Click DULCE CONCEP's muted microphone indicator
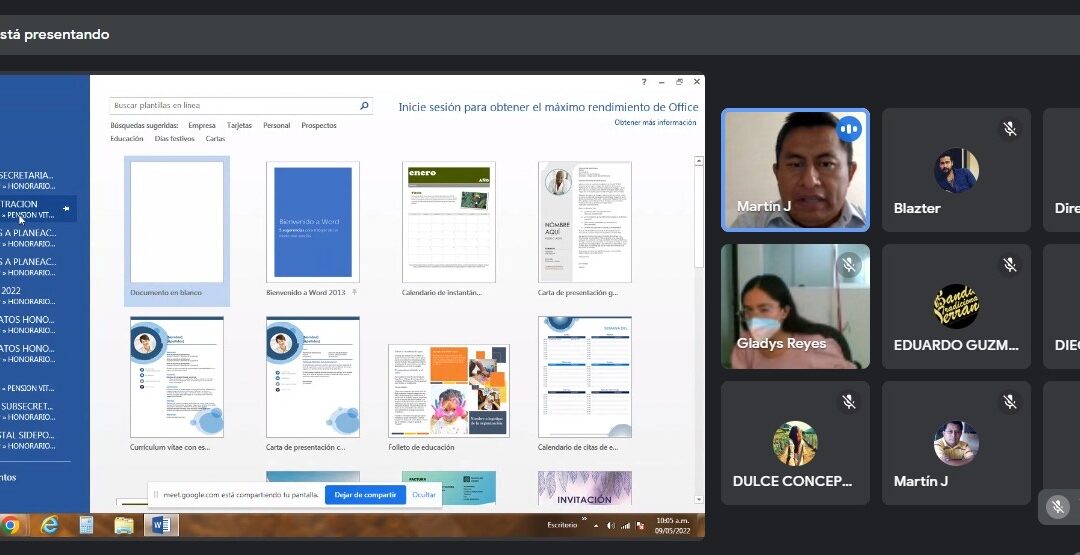Viewport: 1080px width, 555px height. click(849, 401)
